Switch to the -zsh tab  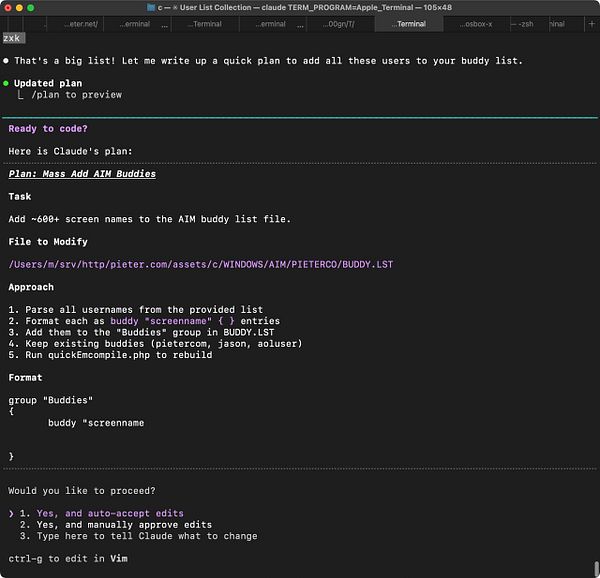(x=530, y=24)
